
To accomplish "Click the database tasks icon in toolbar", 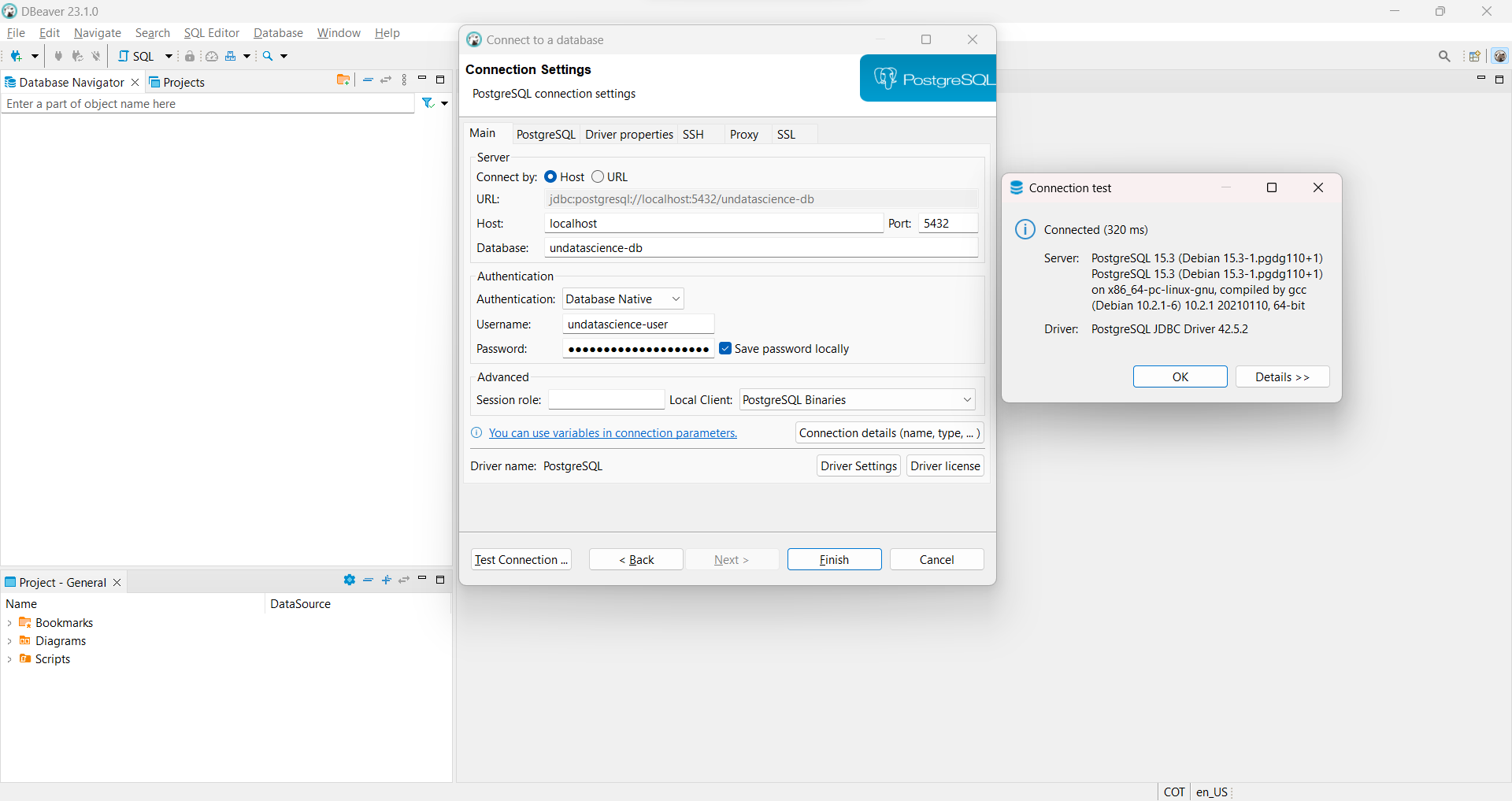I will pos(231,56).
